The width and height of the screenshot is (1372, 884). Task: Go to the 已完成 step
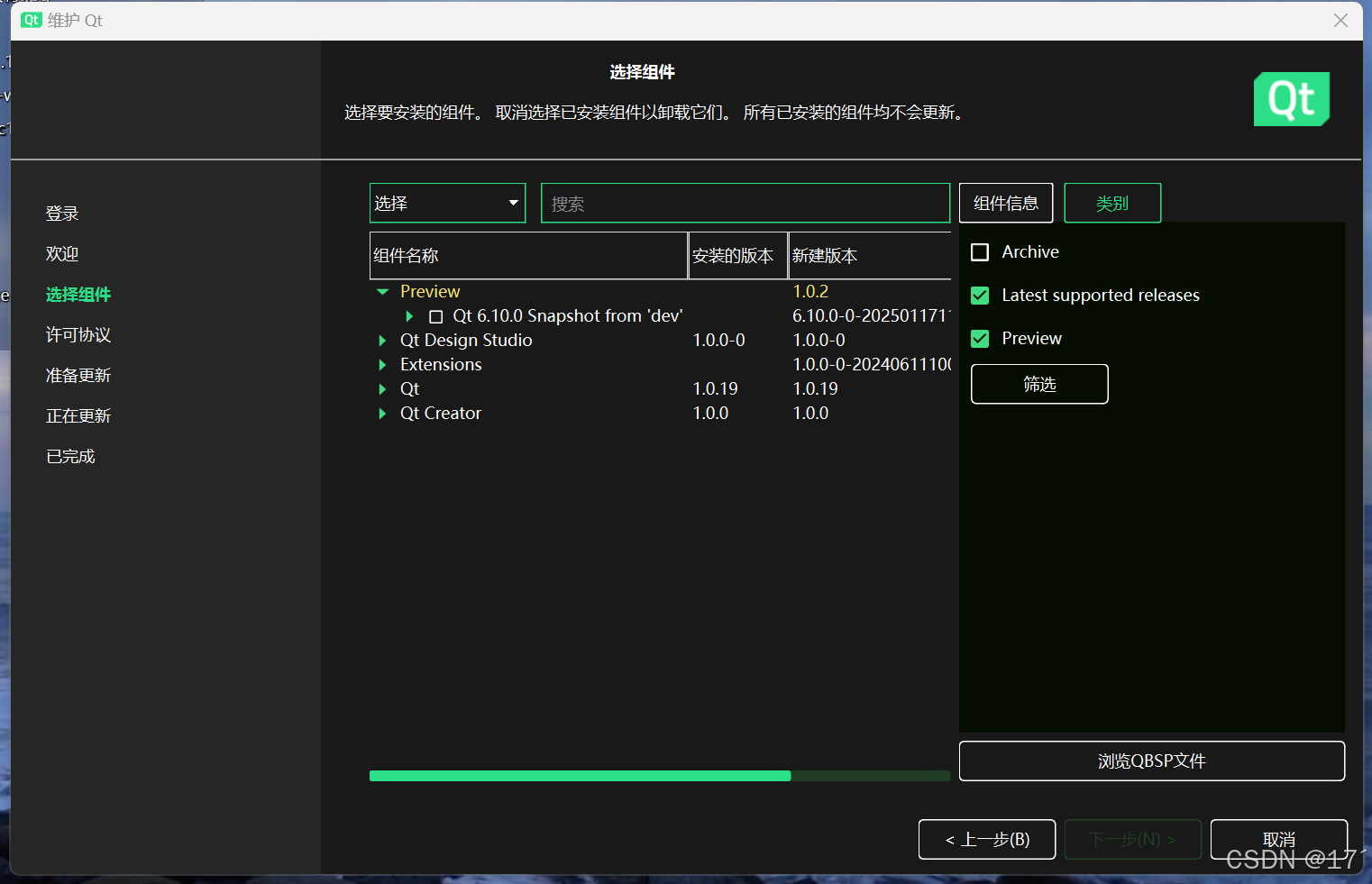point(70,457)
